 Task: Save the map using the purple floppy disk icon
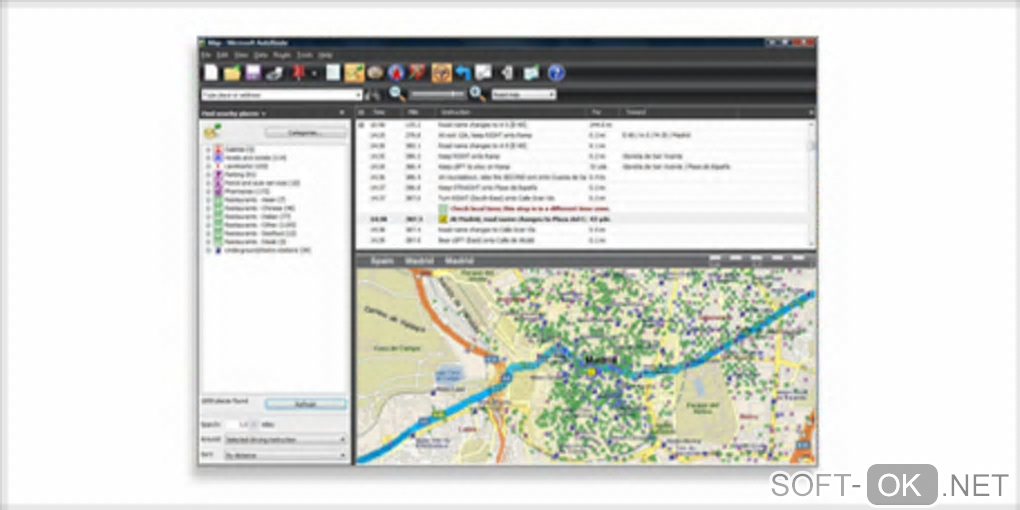[253, 73]
